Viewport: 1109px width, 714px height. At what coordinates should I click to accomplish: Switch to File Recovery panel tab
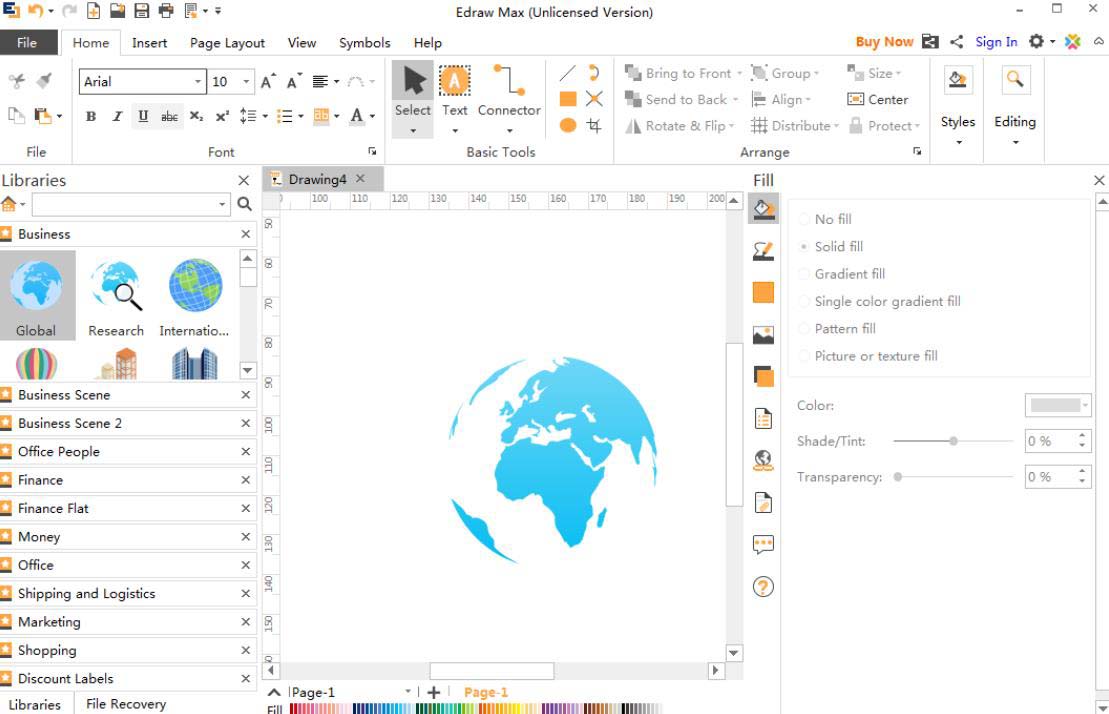point(126,704)
